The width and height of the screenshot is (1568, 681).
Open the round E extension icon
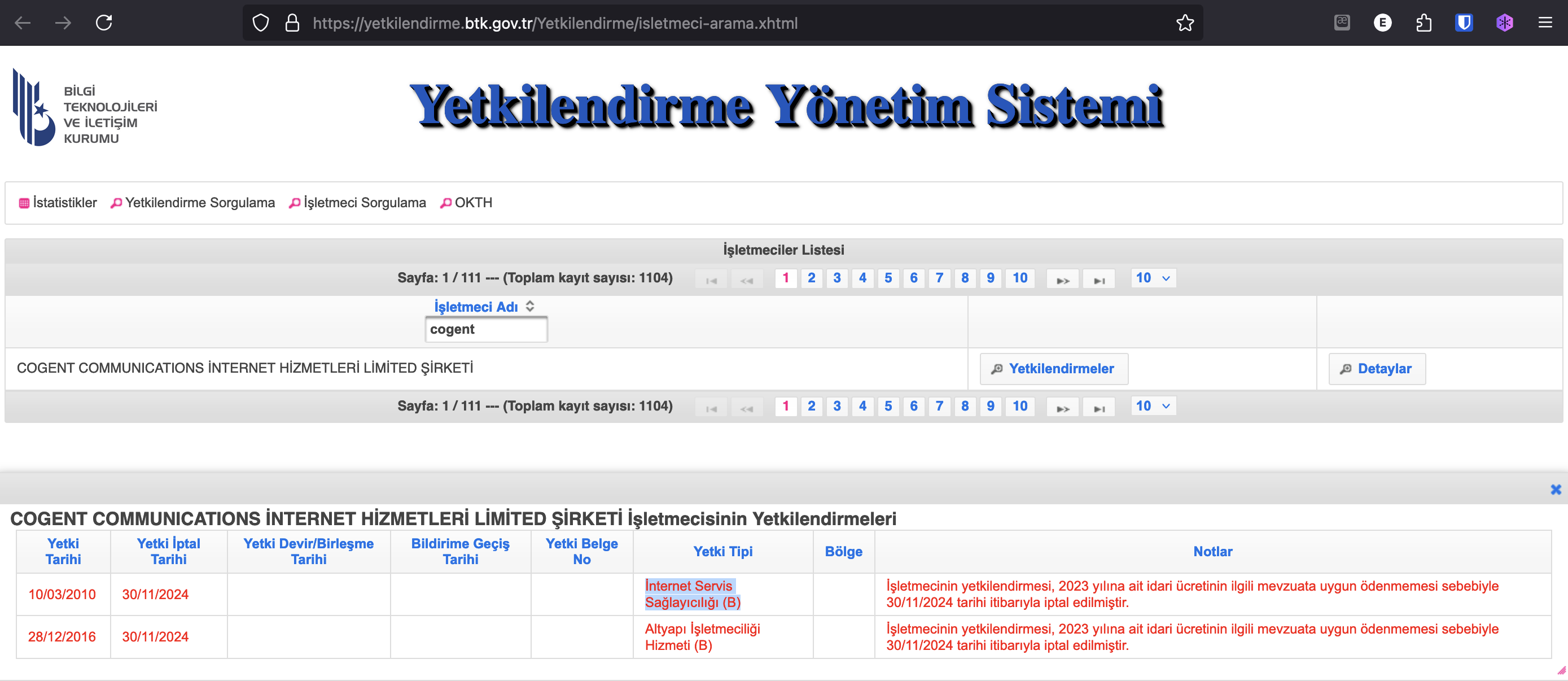click(x=1382, y=23)
